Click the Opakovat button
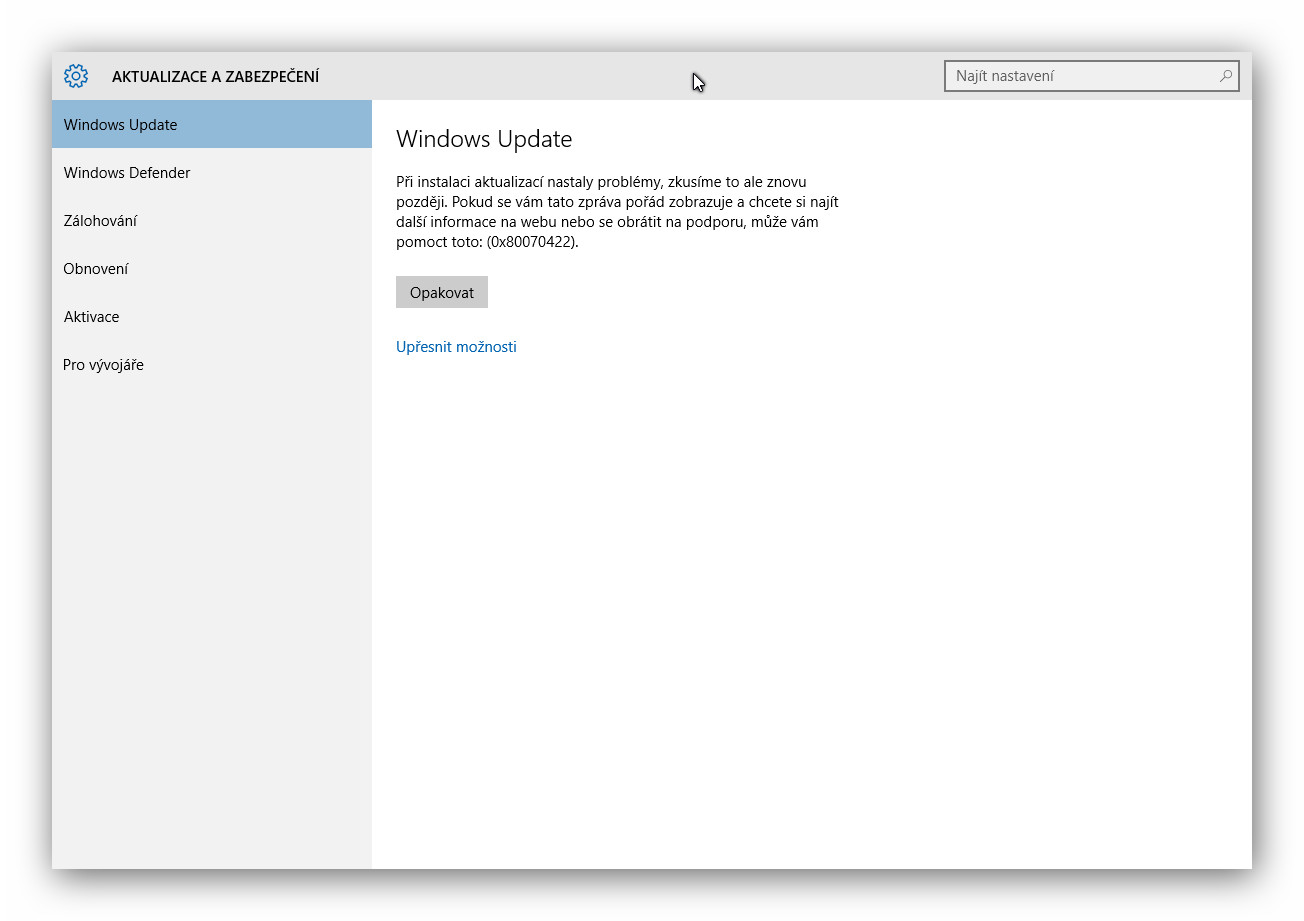 coord(442,292)
